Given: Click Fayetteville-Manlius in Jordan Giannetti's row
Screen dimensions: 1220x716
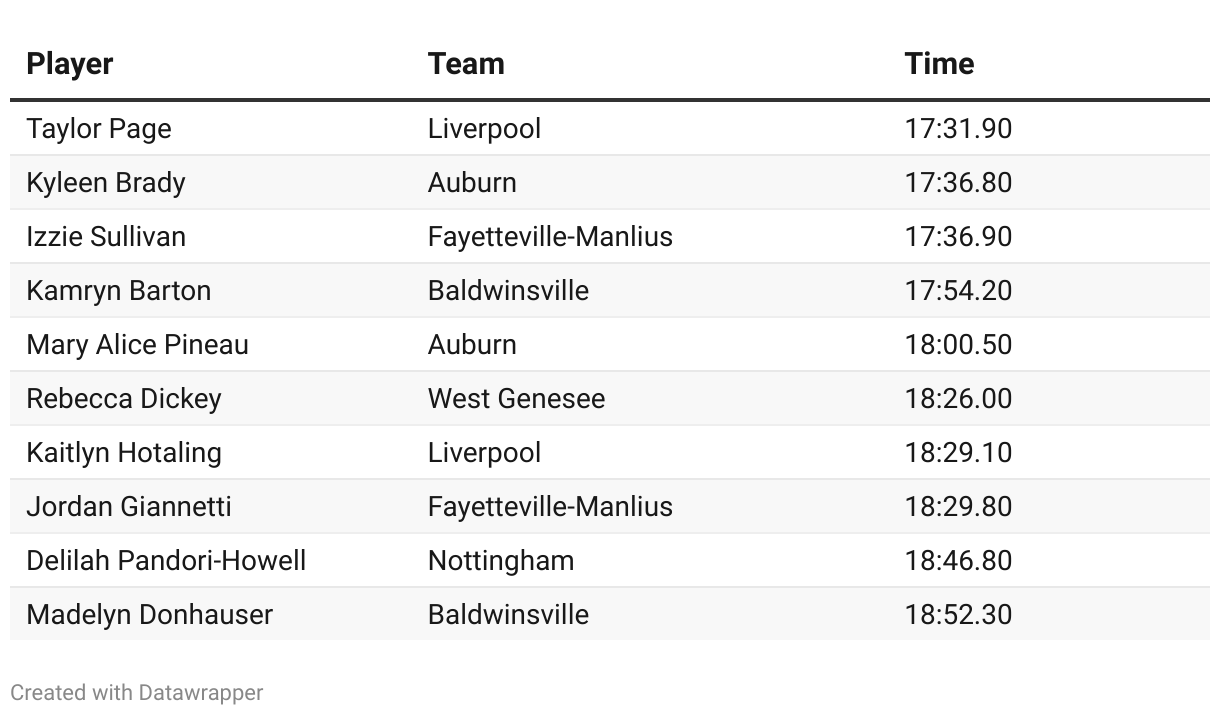Looking at the screenshot, I should pyautogui.click(x=550, y=507).
